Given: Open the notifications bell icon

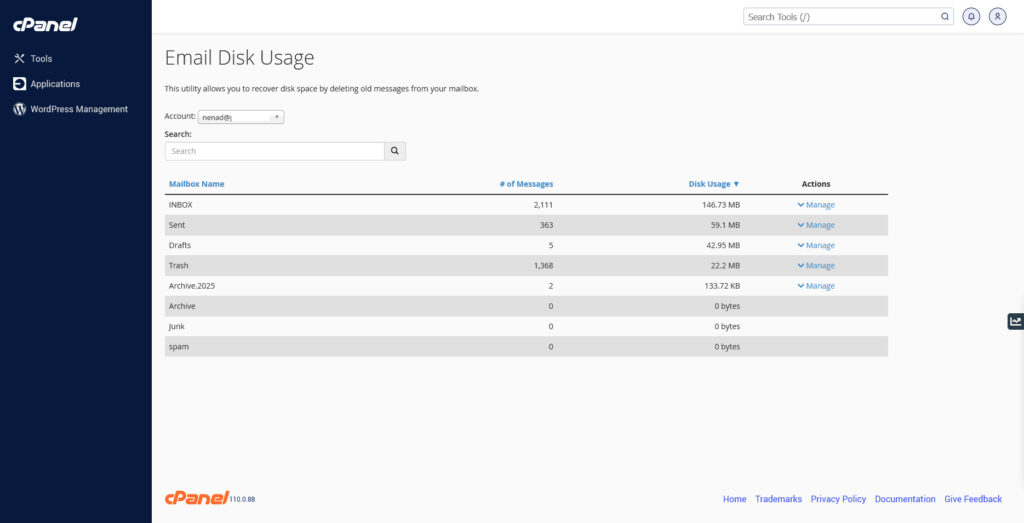Looking at the screenshot, I should tap(970, 17).
